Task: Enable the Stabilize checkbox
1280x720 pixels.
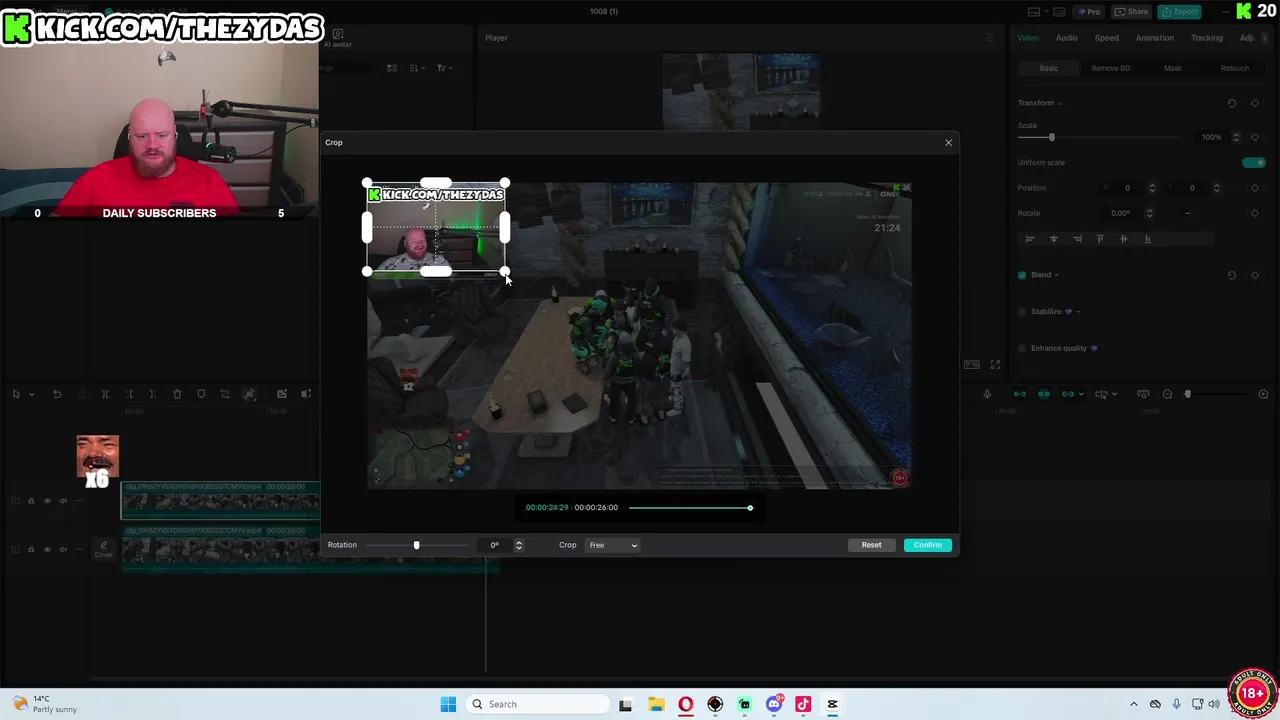Action: pyautogui.click(x=1022, y=312)
